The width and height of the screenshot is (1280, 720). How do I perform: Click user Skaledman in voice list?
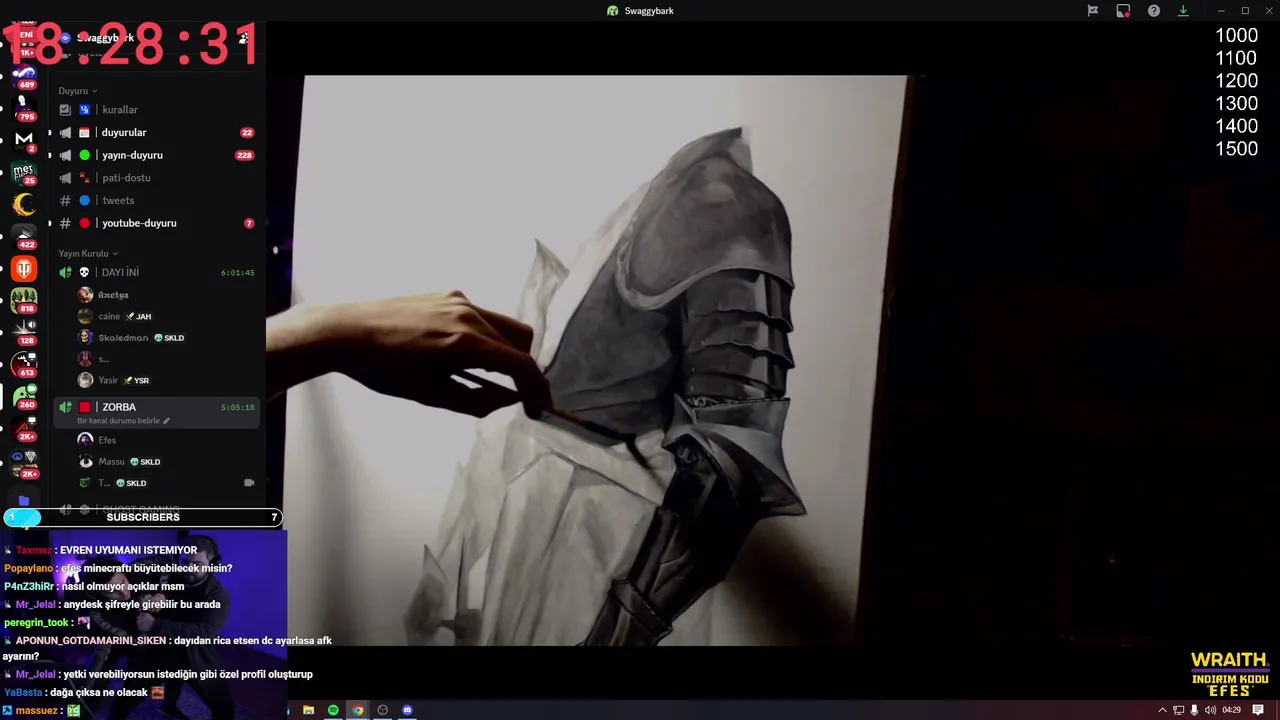(x=123, y=338)
